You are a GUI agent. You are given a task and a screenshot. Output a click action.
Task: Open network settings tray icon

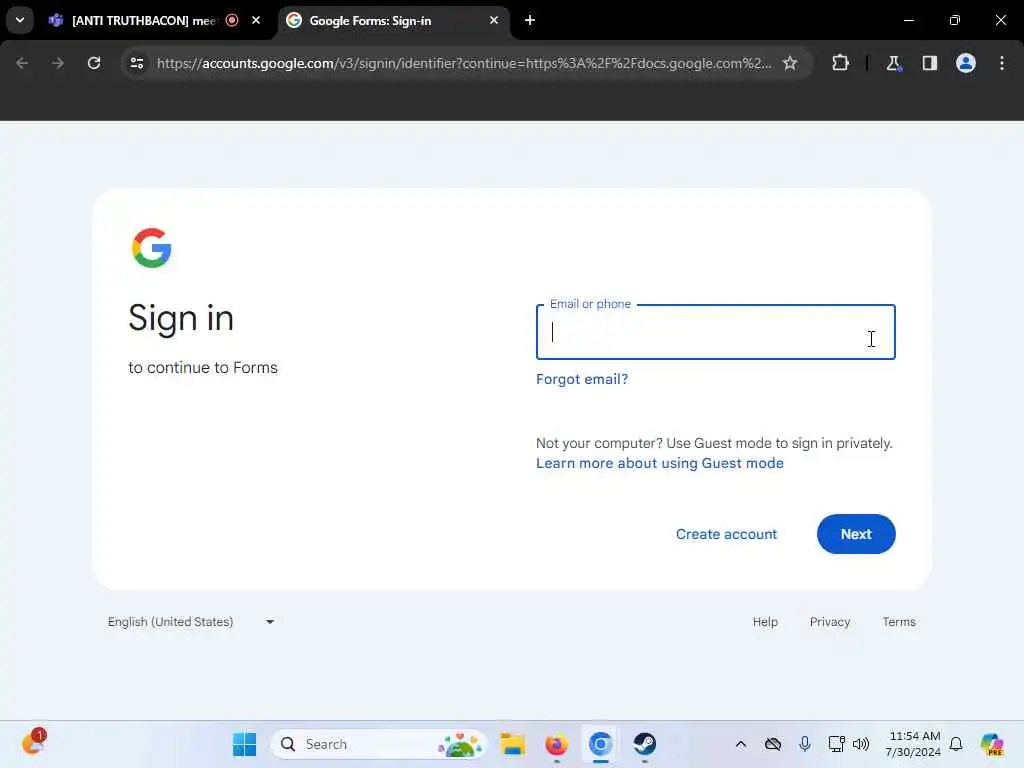coord(836,744)
